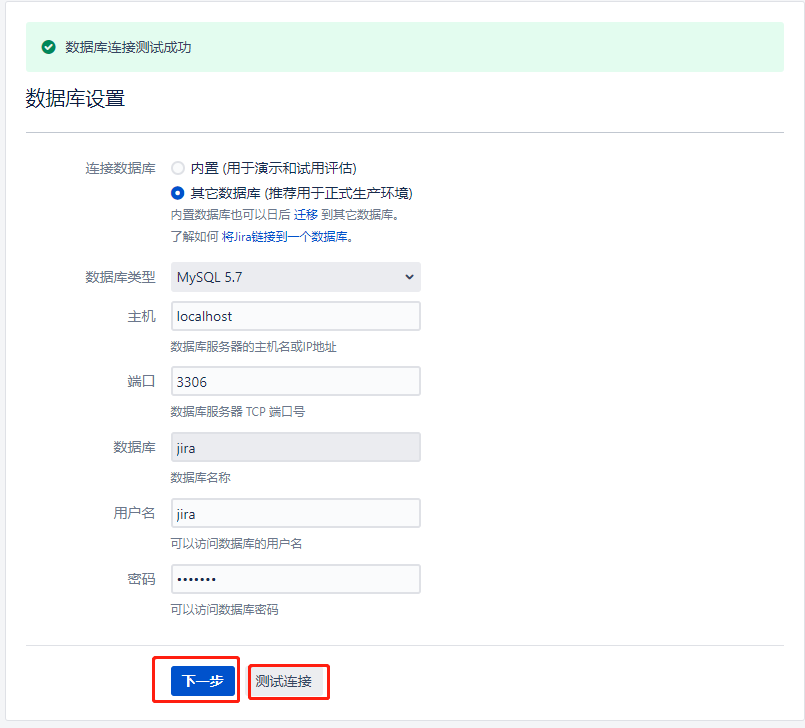Viewport: 805px width, 728px height.
Task: Select the 内置 built-in database radio button
Action: 178,168
